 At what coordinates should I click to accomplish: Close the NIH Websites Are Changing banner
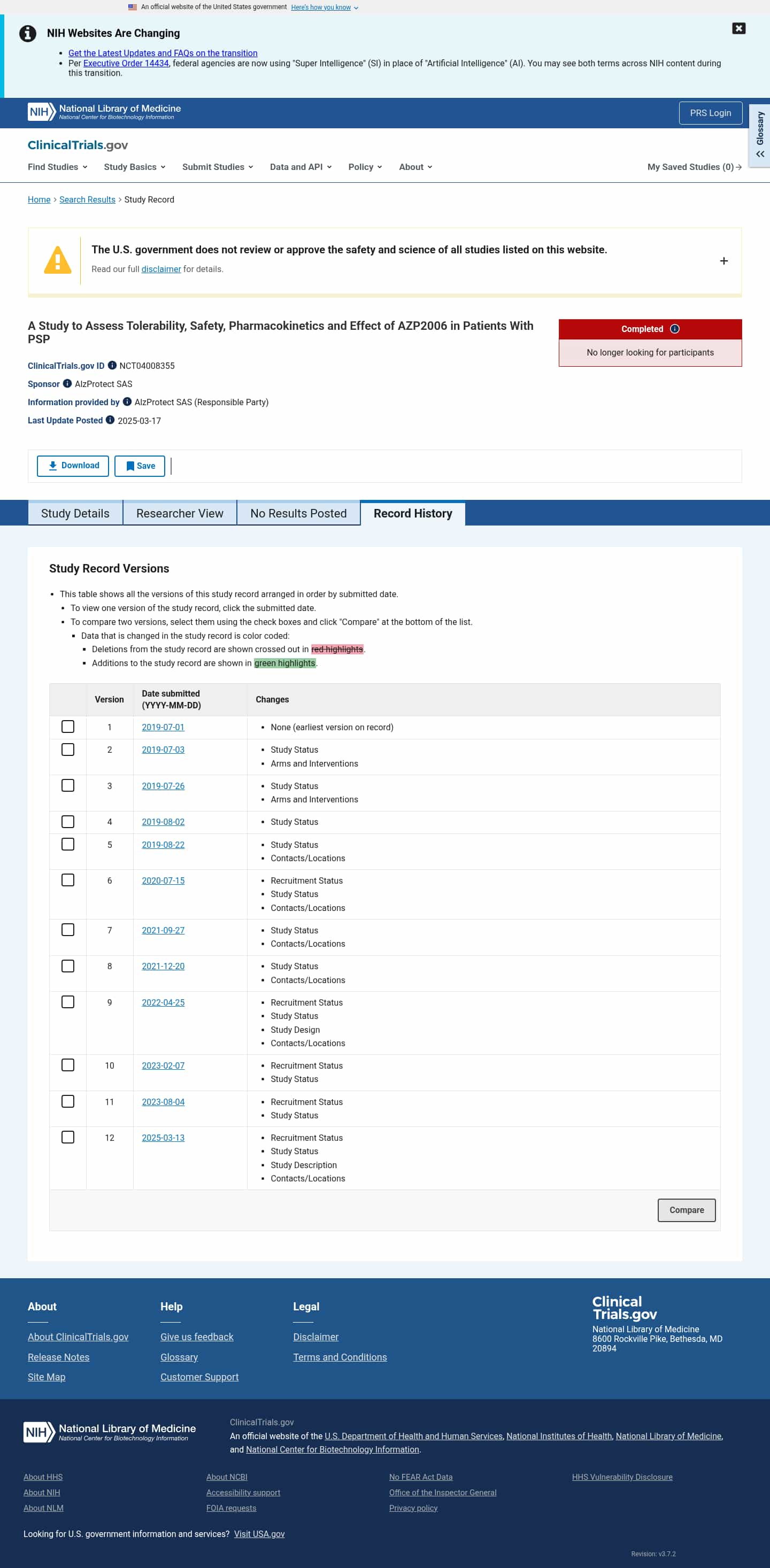[738, 29]
